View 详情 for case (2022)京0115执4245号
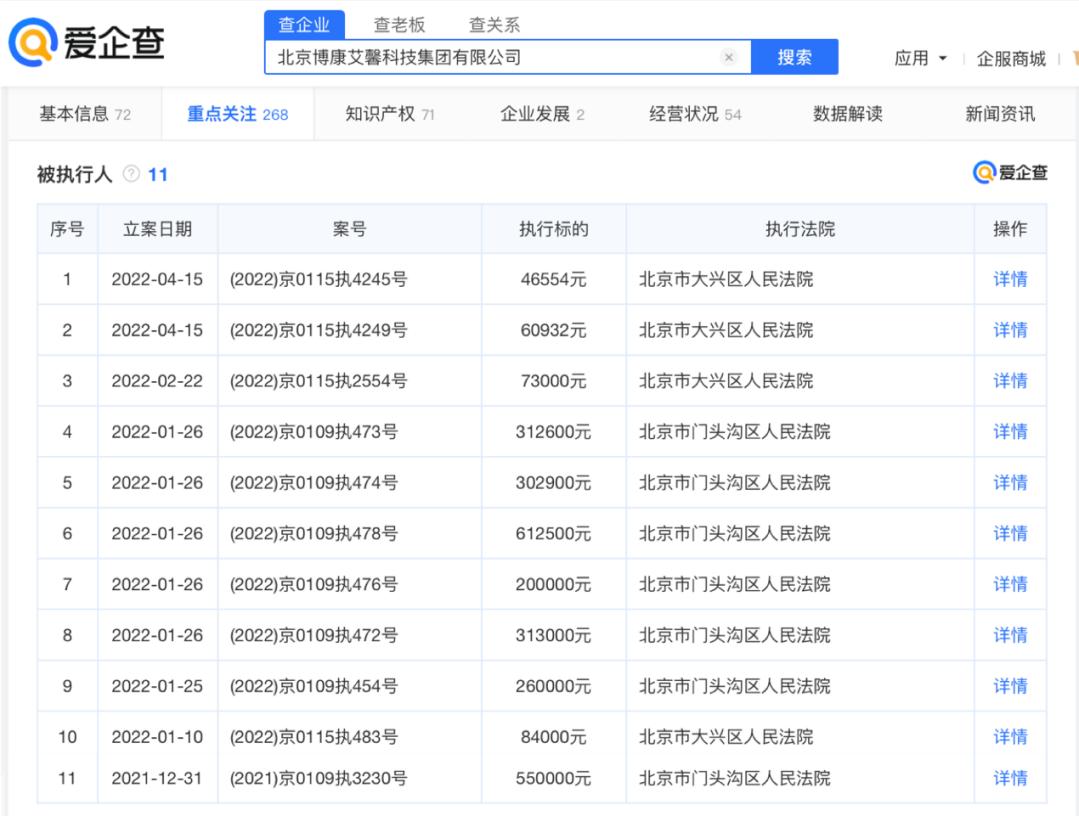Image resolution: width=1079 pixels, height=816 pixels. coord(1010,279)
